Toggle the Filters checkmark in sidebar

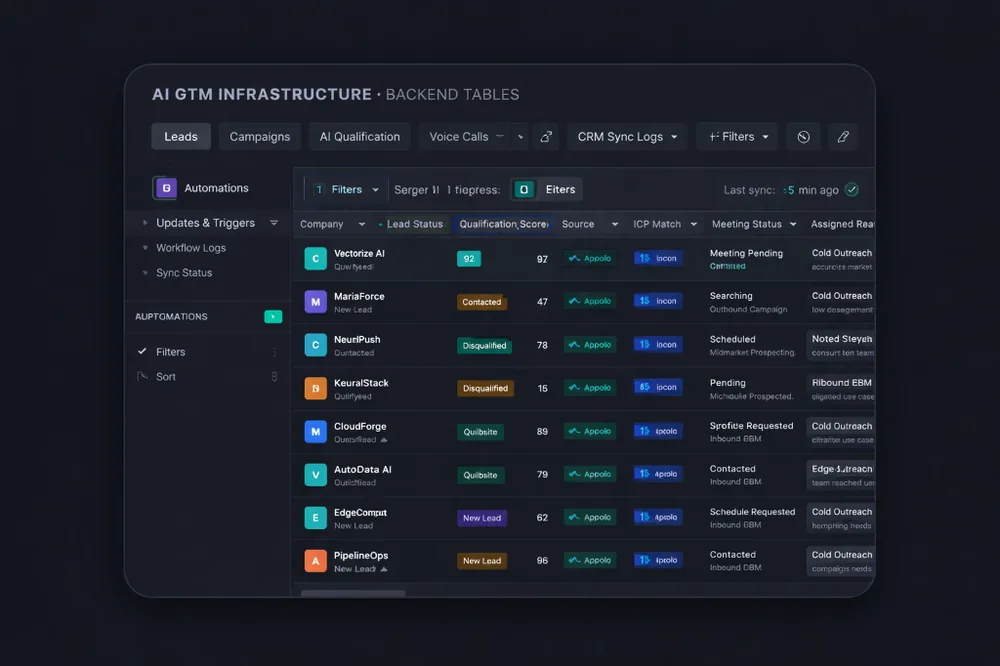(142, 352)
